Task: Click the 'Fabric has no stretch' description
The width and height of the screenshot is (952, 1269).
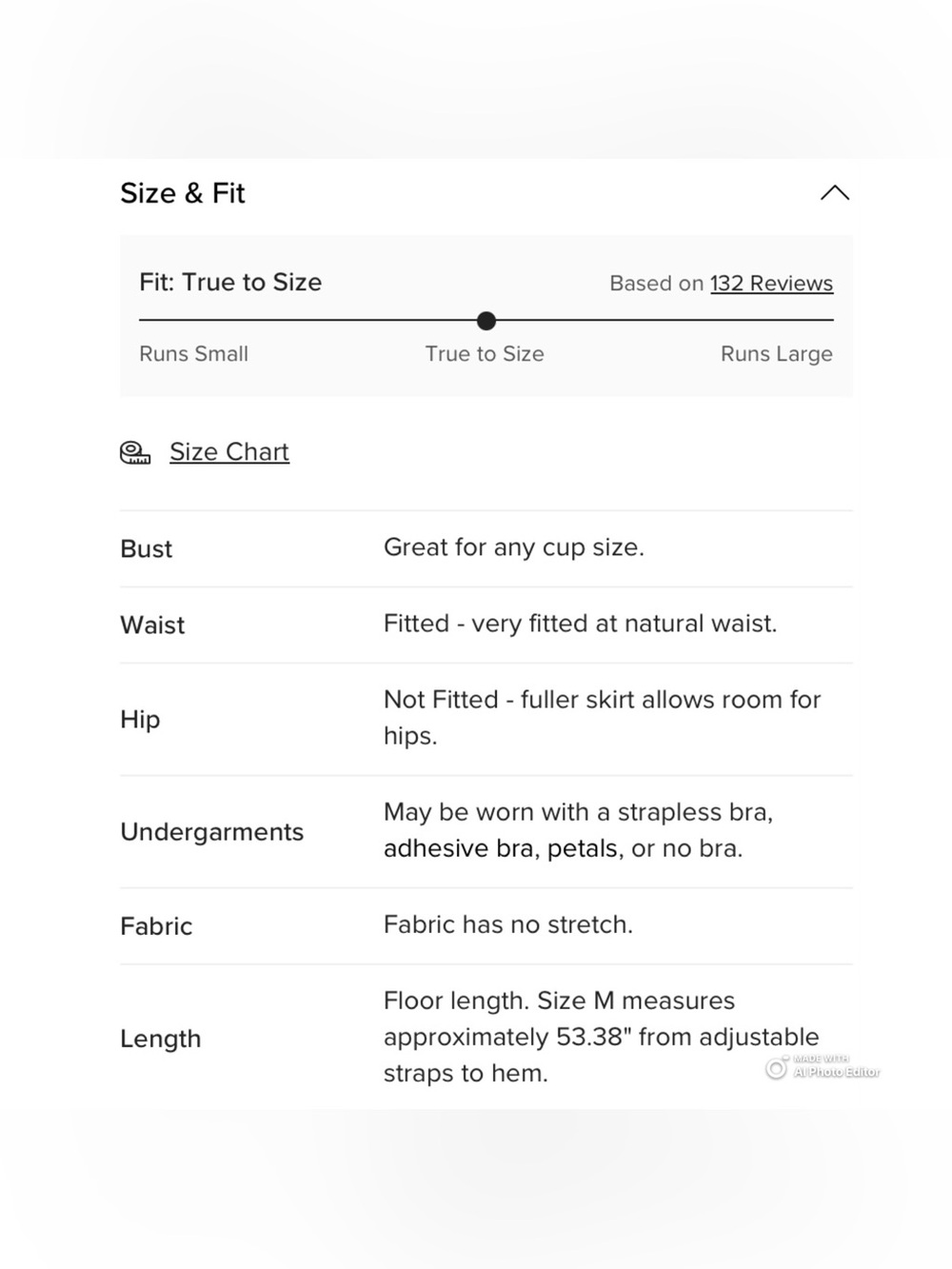Action: (508, 924)
